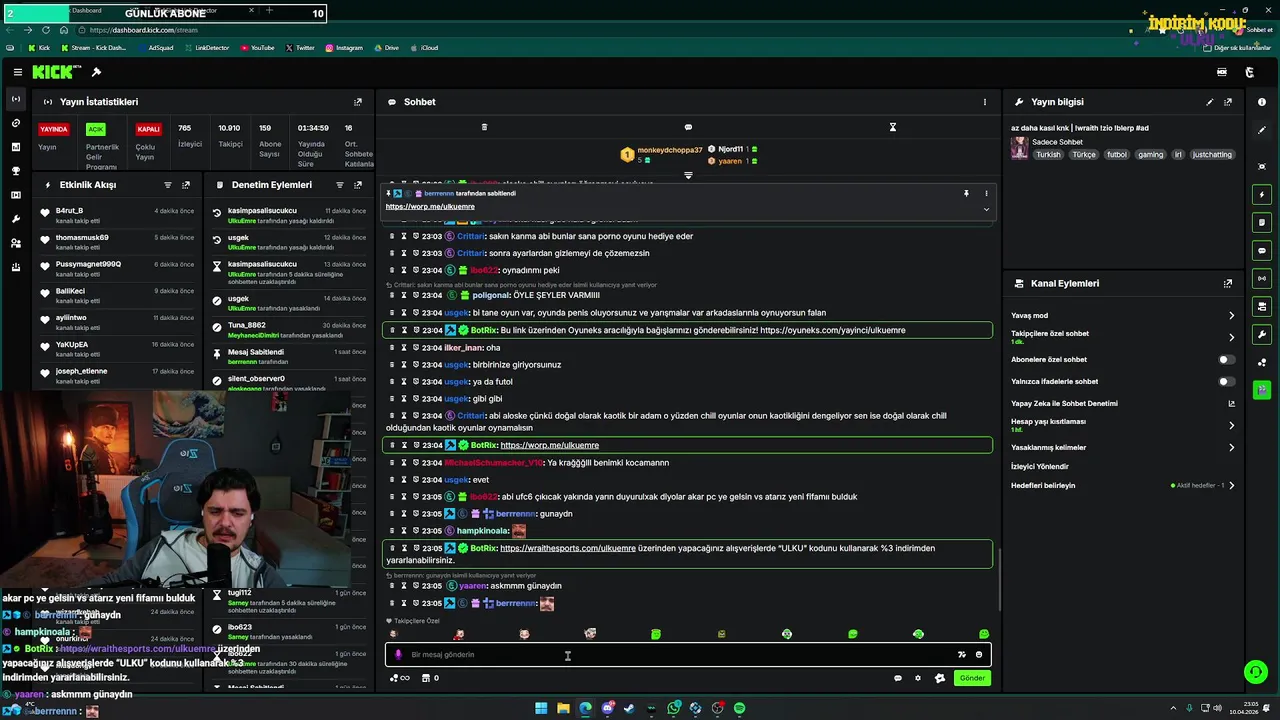Open the pinned worp.me/ulkuemre link
Screen dimensions: 1280x720
430,206
